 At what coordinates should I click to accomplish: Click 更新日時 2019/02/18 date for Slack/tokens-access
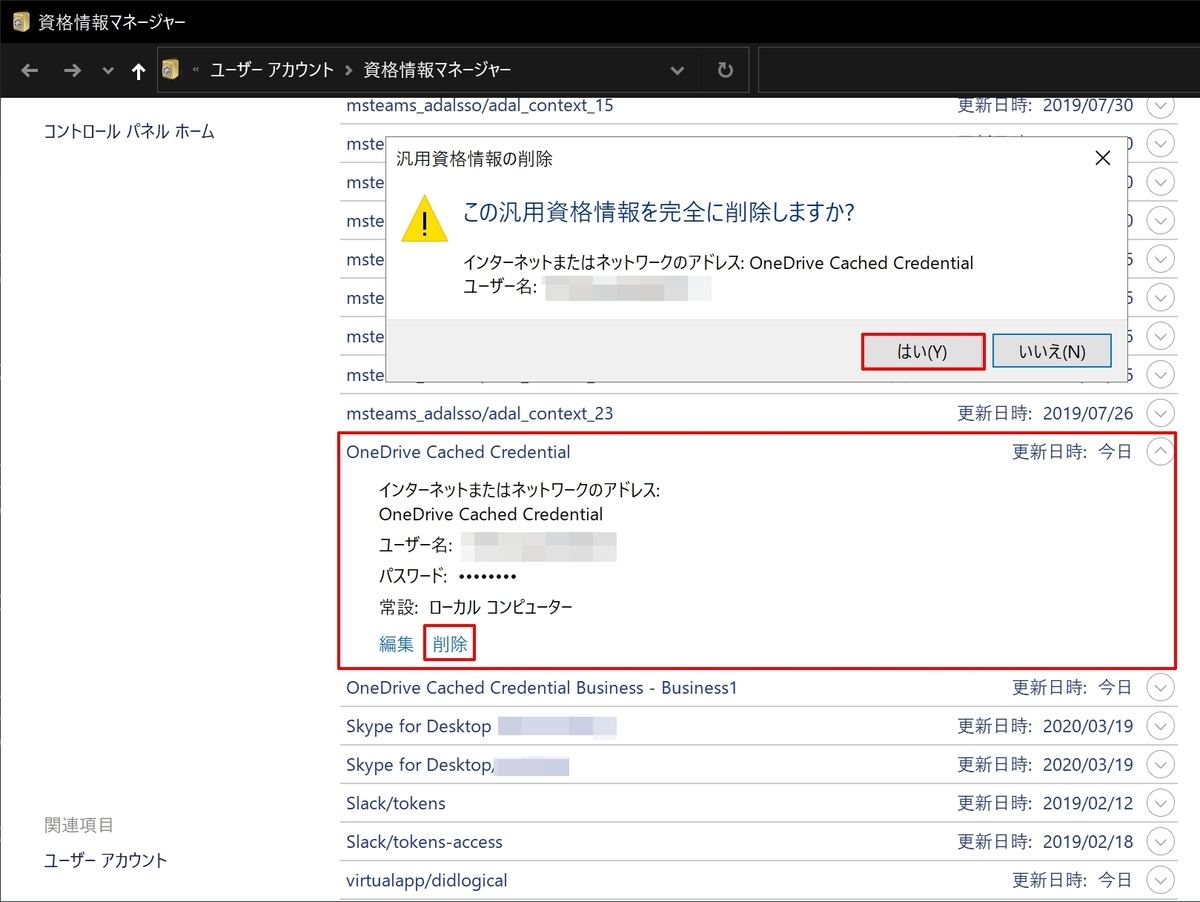point(1046,842)
